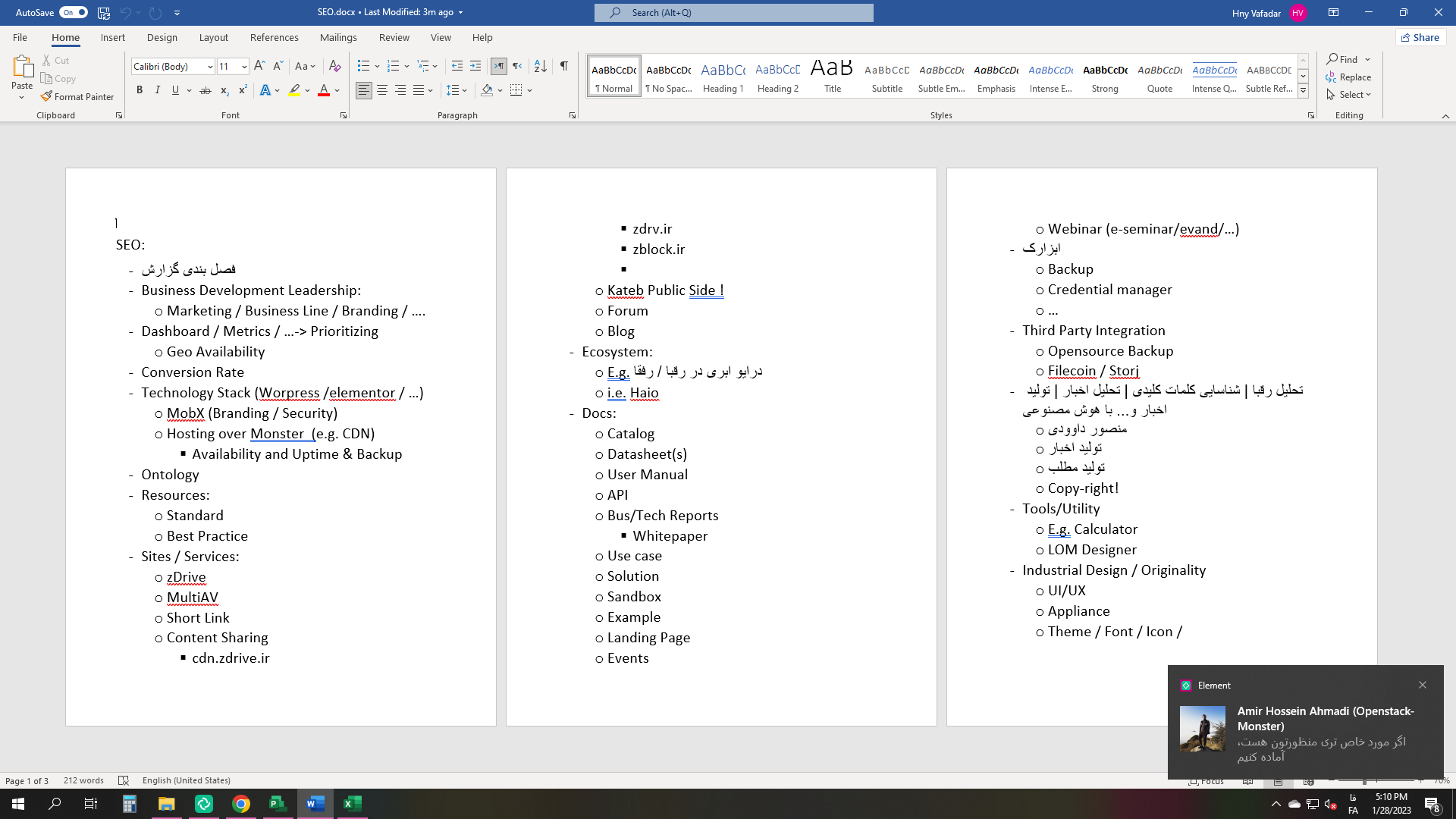Screen dimensions: 1456x819
Task: Expand the font size dropdown
Action: point(244,67)
